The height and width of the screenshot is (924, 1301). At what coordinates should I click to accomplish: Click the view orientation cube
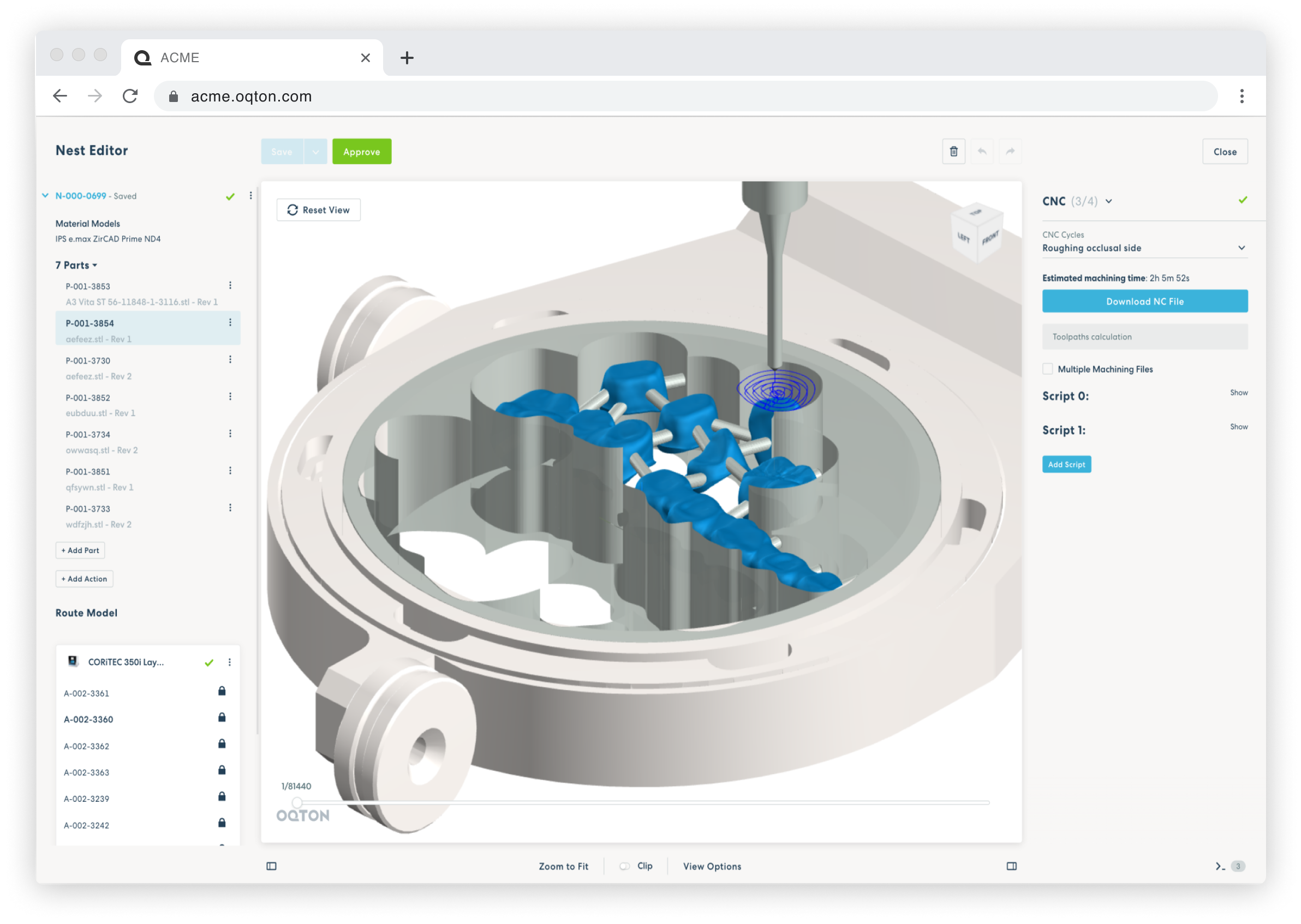click(x=977, y=232)
